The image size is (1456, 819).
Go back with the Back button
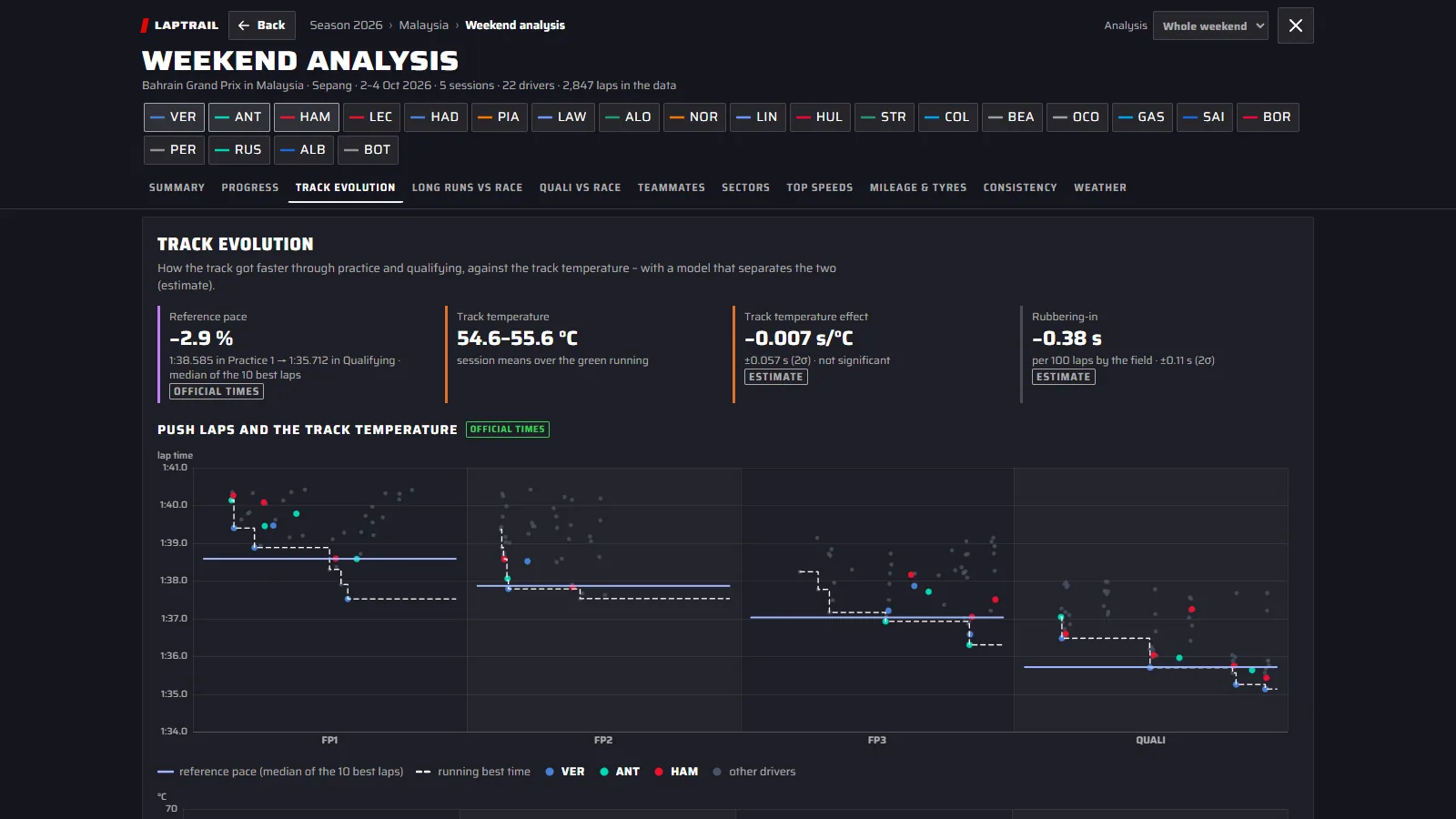(x=262, y=25)
